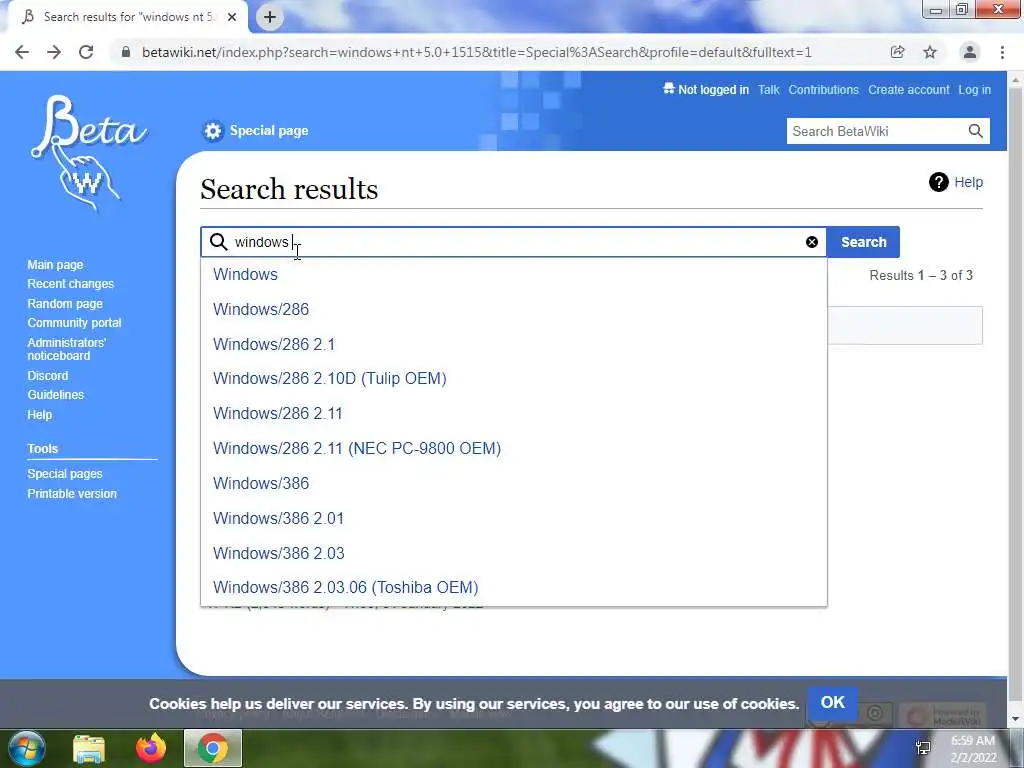The height and width of the screenshot is (768, 1024).
Task: Launch Firefox from the taskbar
Action: (151, 748)
